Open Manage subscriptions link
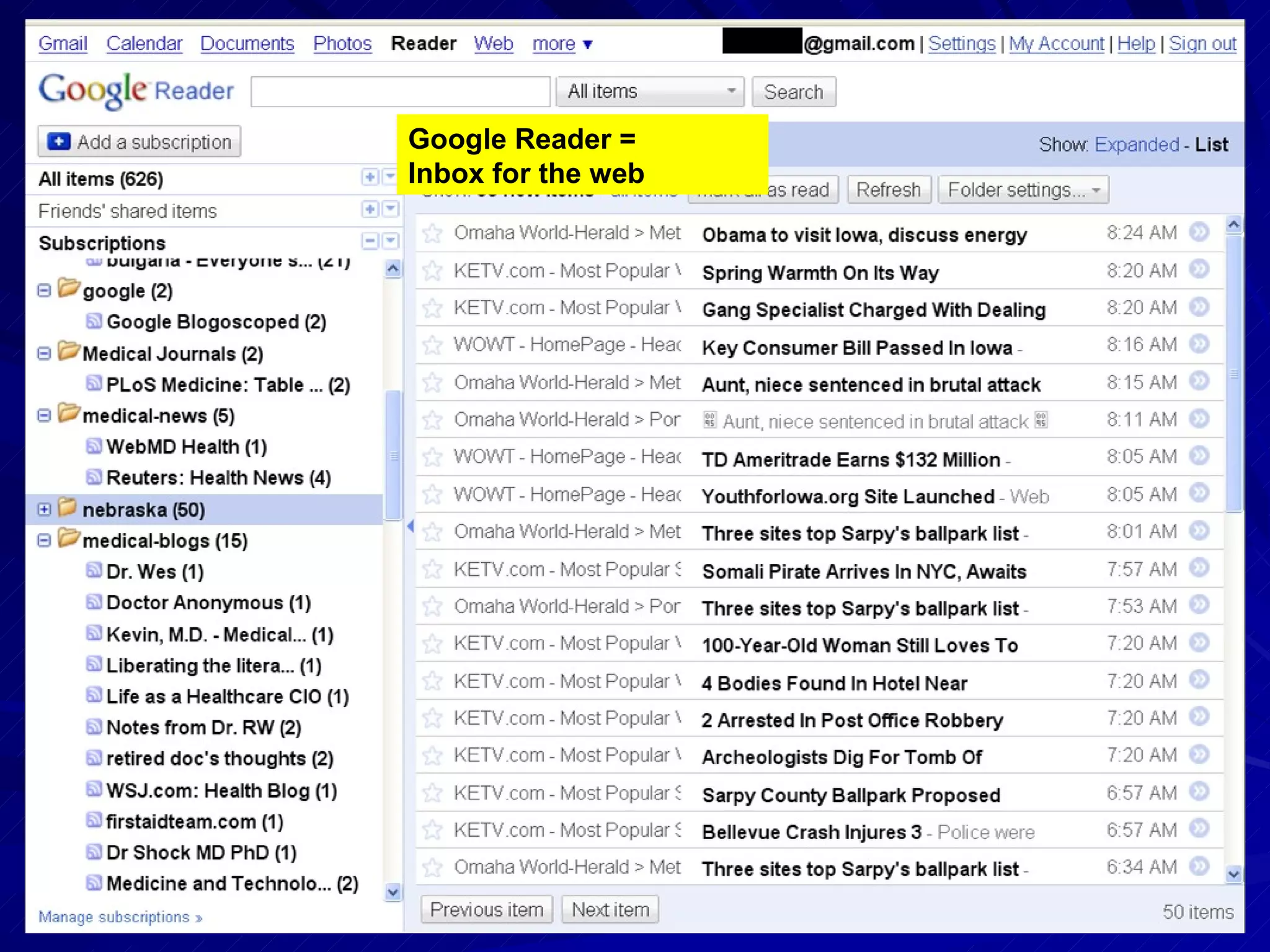Image resolution: width=1270 pixels, height=952 pixels. tap(120, 917)
